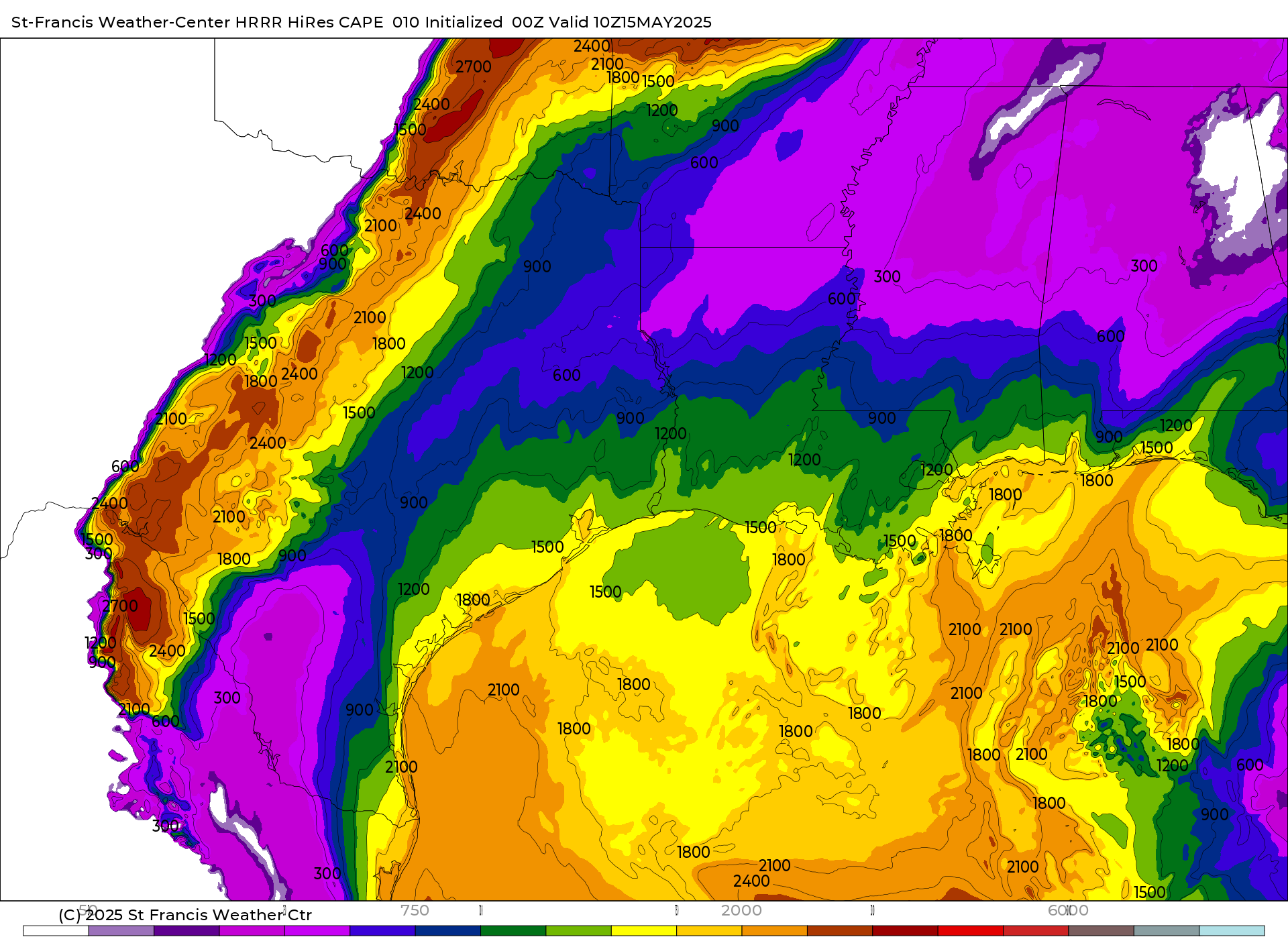Screen dimensions: 1288x939
Task: Select the gray-teal legend swatch
Action: pyautogui.click(x=1167, y=931)
